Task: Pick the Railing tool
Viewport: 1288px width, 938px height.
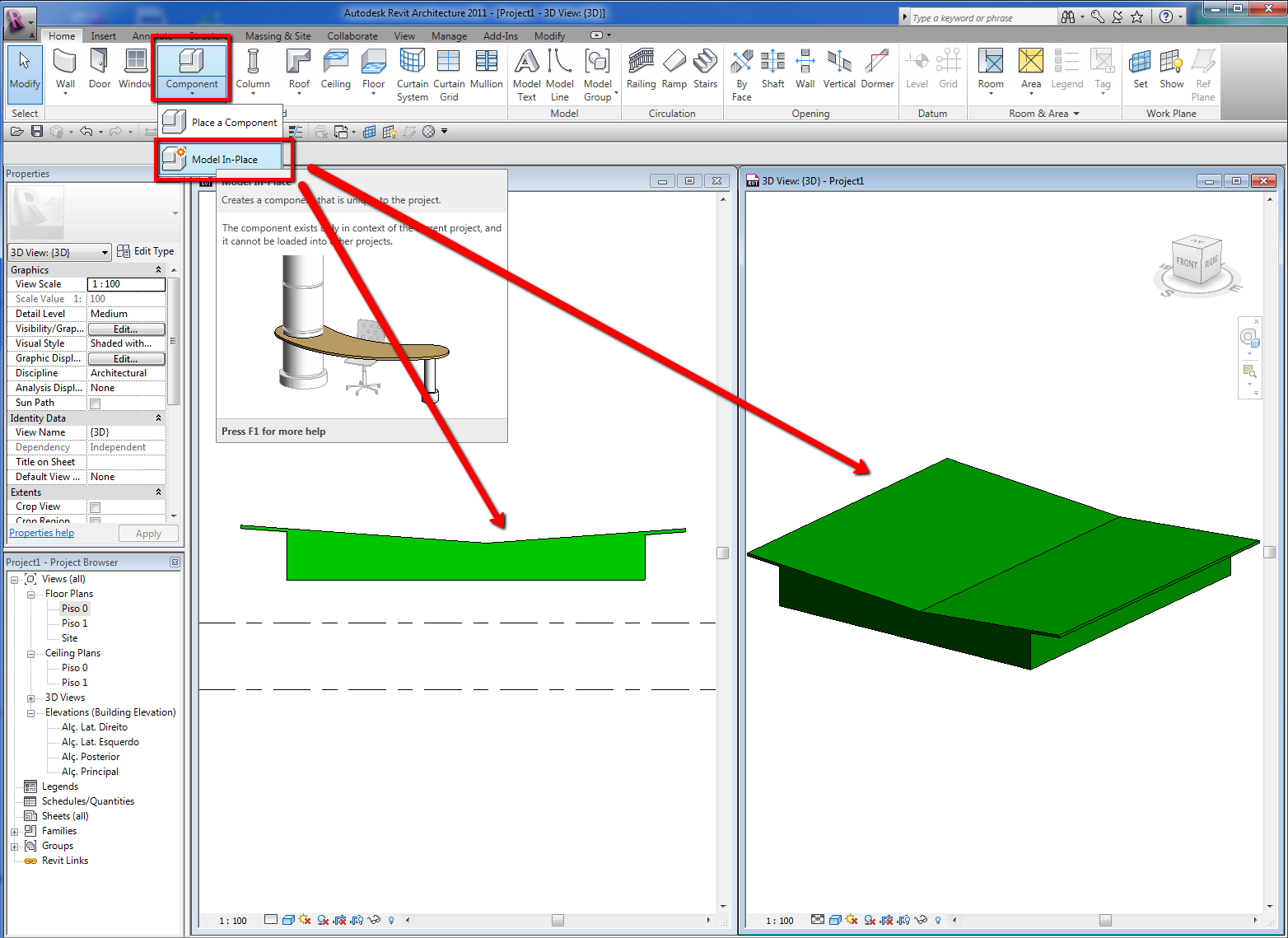Action: click(642, 69)
